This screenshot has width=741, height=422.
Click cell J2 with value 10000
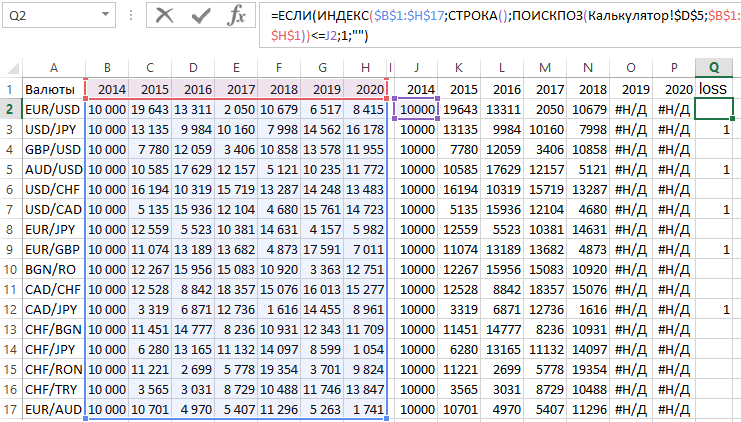416,109
